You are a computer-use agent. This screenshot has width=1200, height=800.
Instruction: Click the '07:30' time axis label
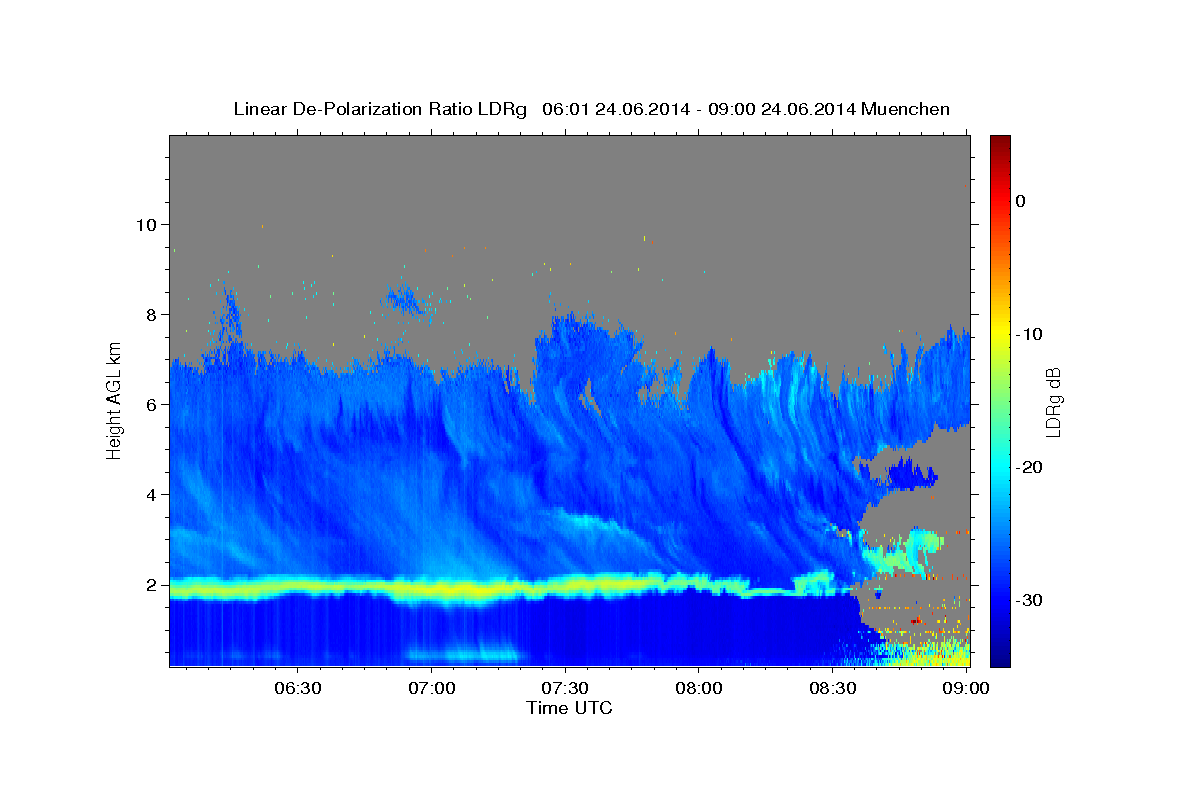point(564,689)
